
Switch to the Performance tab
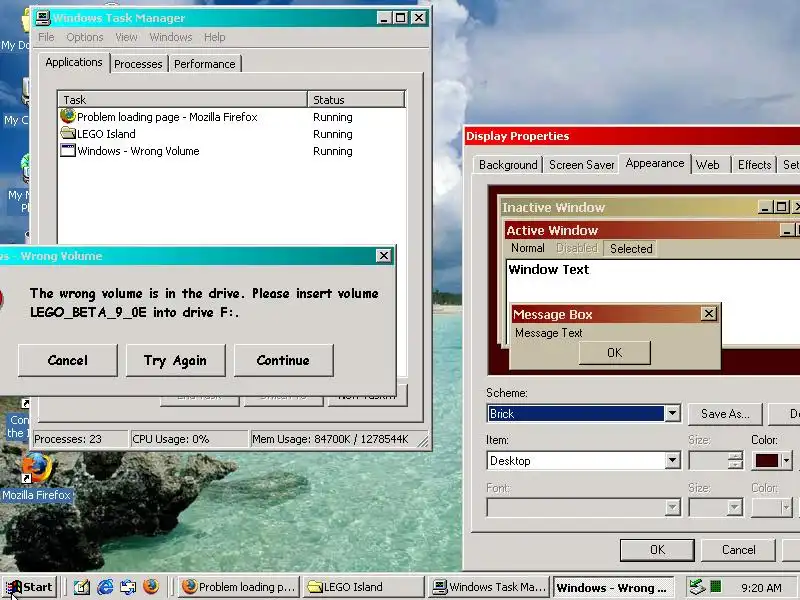pos(205,64)
